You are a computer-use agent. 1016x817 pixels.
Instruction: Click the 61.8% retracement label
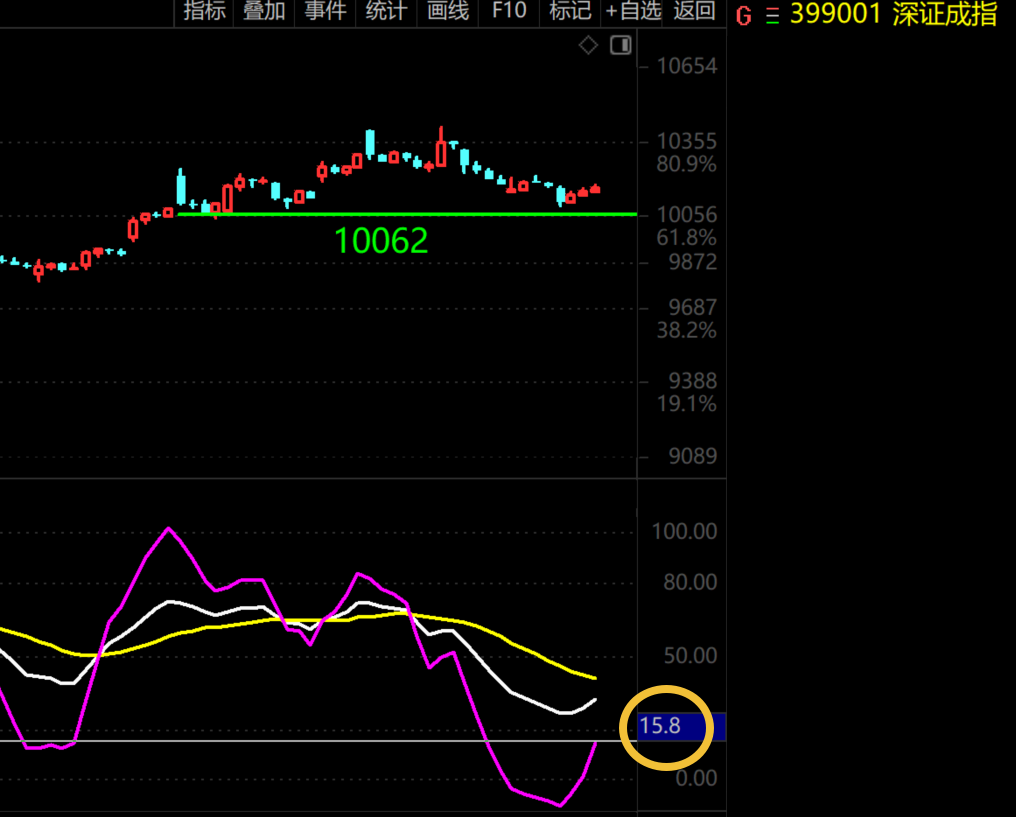[687, 238]
